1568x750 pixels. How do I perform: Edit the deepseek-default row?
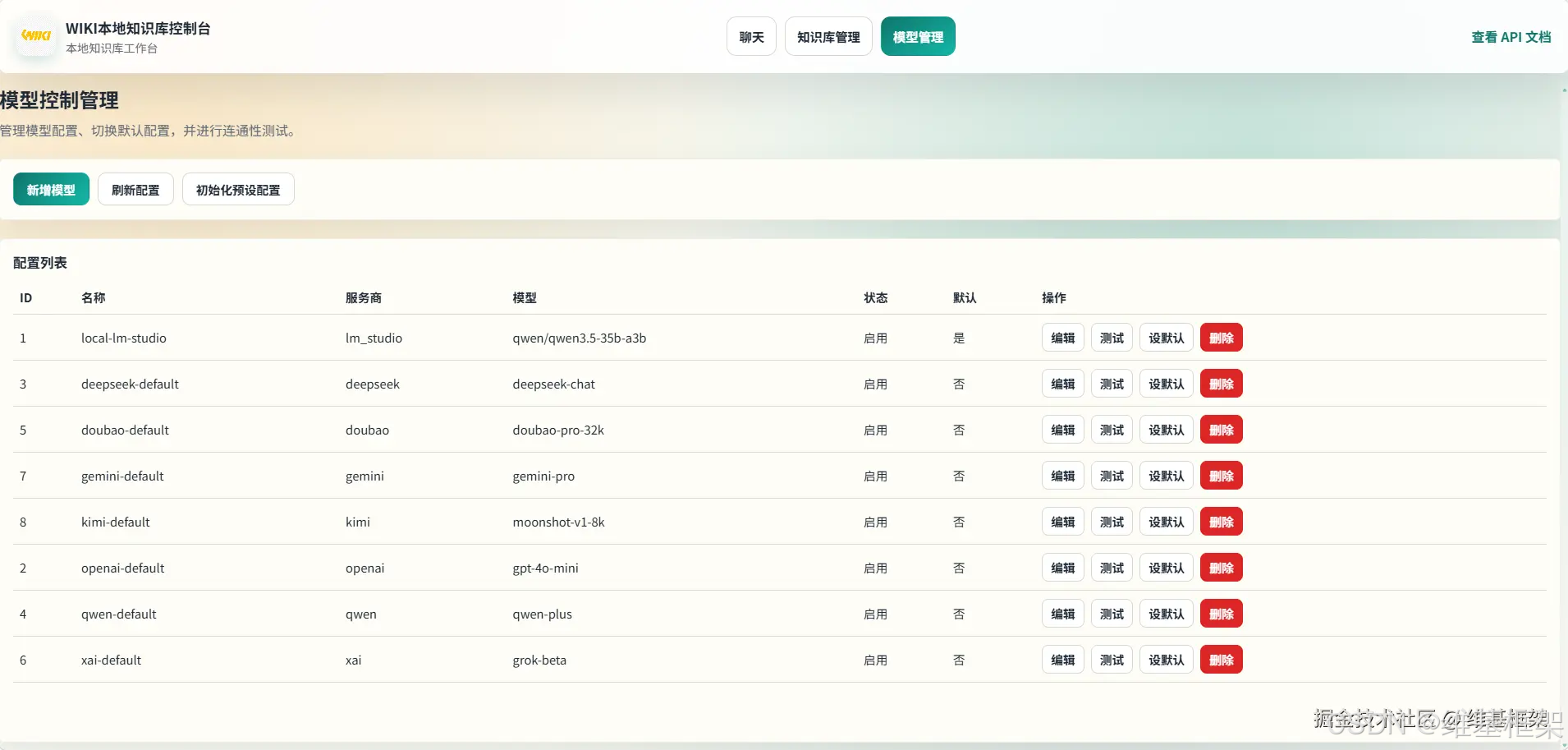point(1063,384)
